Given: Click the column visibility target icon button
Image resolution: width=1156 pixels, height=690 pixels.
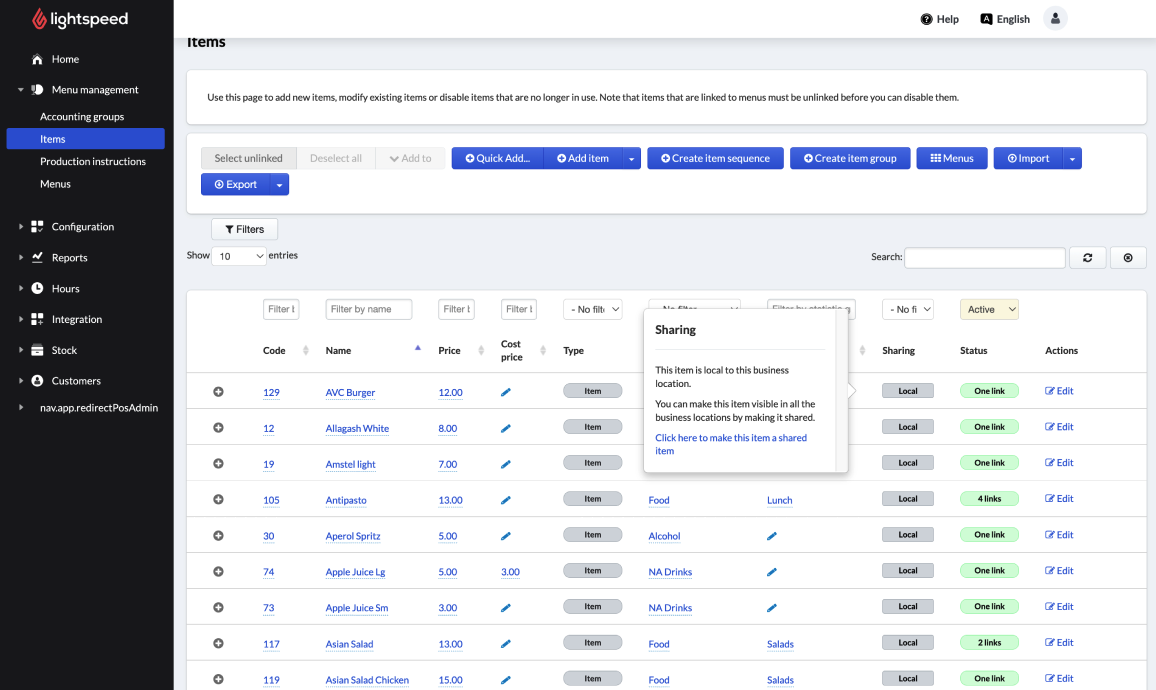Looking at the screenshot, I should [1128, 257].
